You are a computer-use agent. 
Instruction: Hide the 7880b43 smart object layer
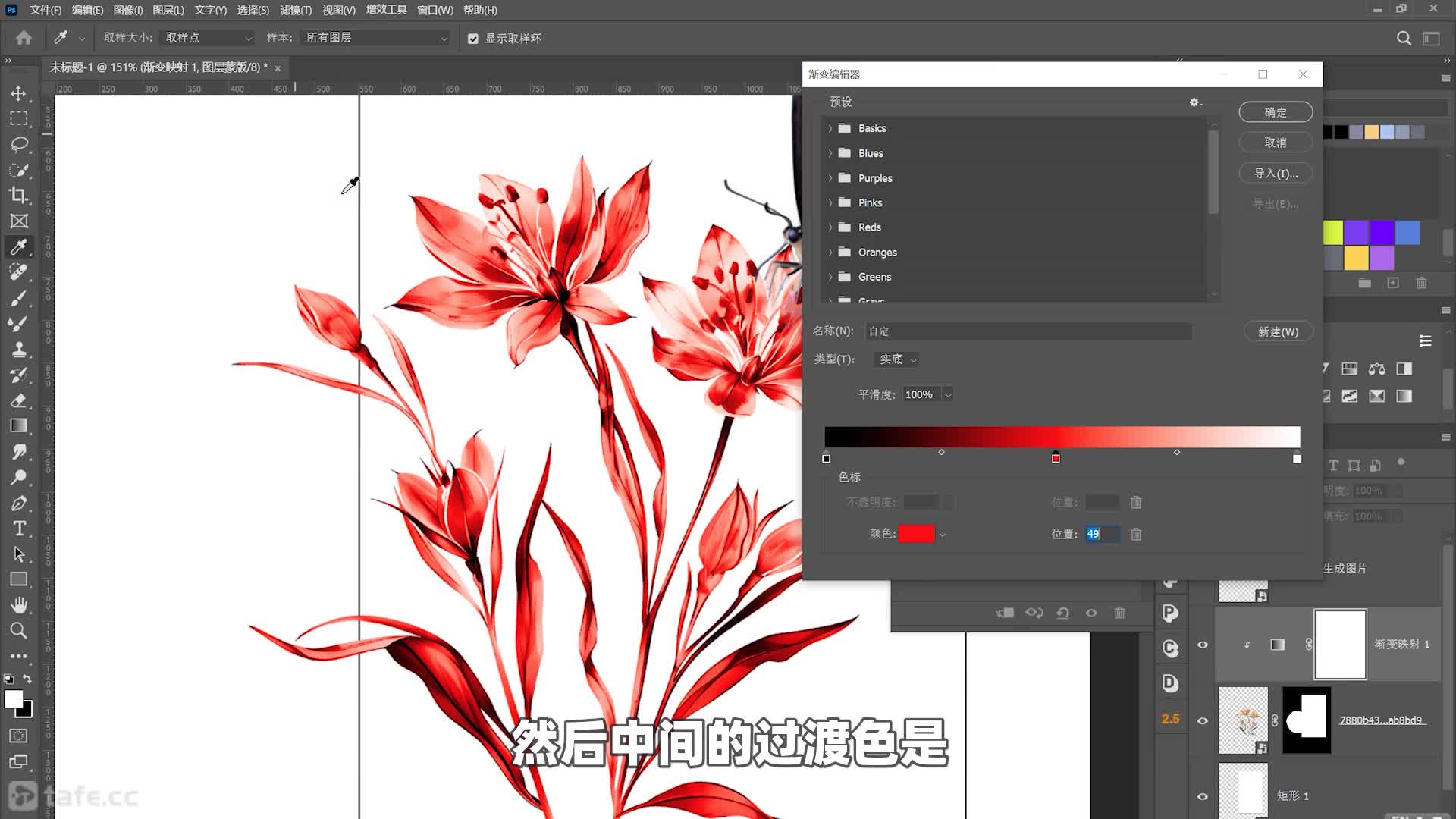point(1202,720)
